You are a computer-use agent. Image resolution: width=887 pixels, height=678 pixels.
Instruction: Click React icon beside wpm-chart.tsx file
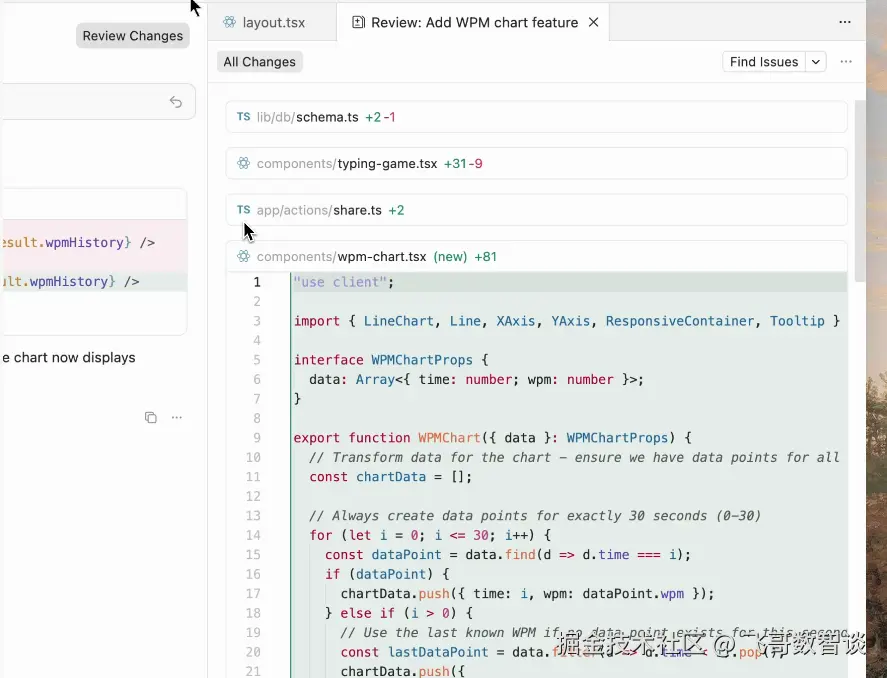click(x=243, y=257)
